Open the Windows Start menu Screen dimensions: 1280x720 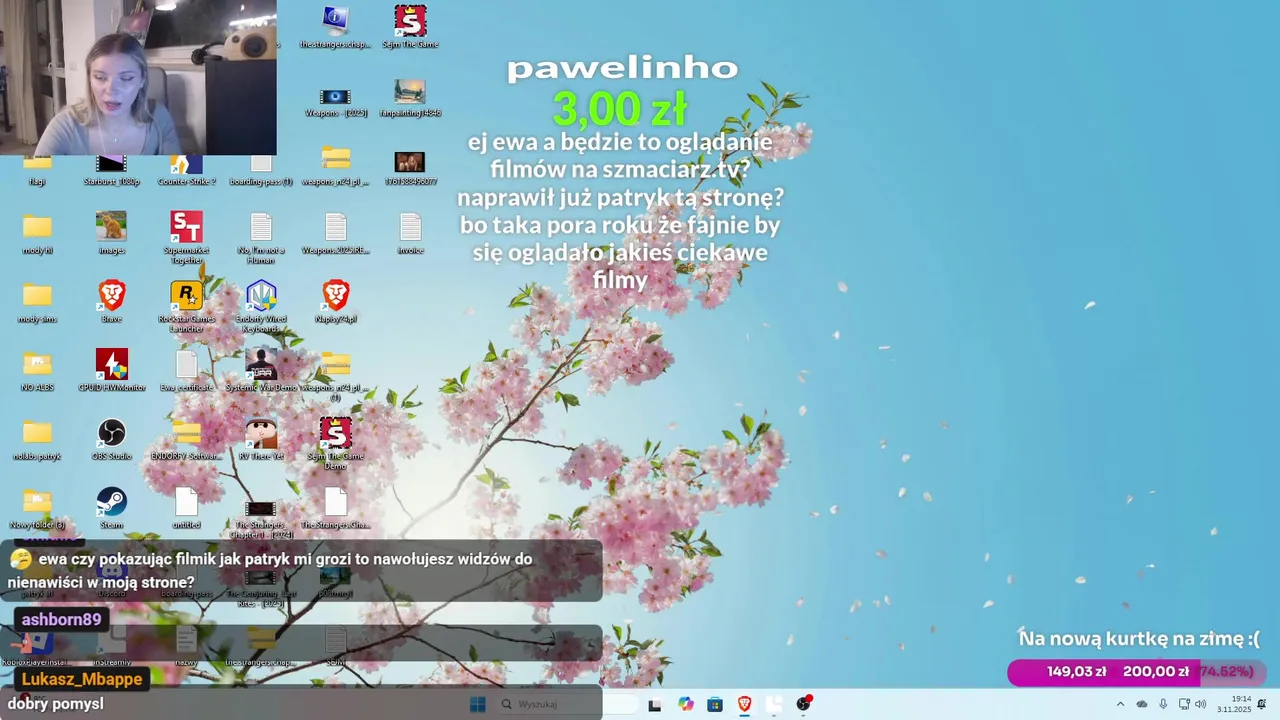click(477, 704)
